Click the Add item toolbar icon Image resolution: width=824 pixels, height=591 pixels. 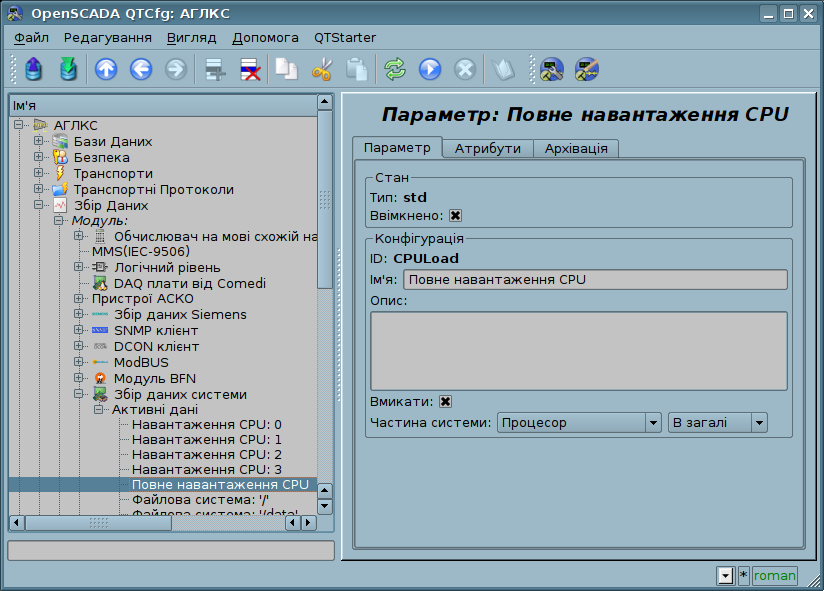pyautogui.click(x=215, y=70)
